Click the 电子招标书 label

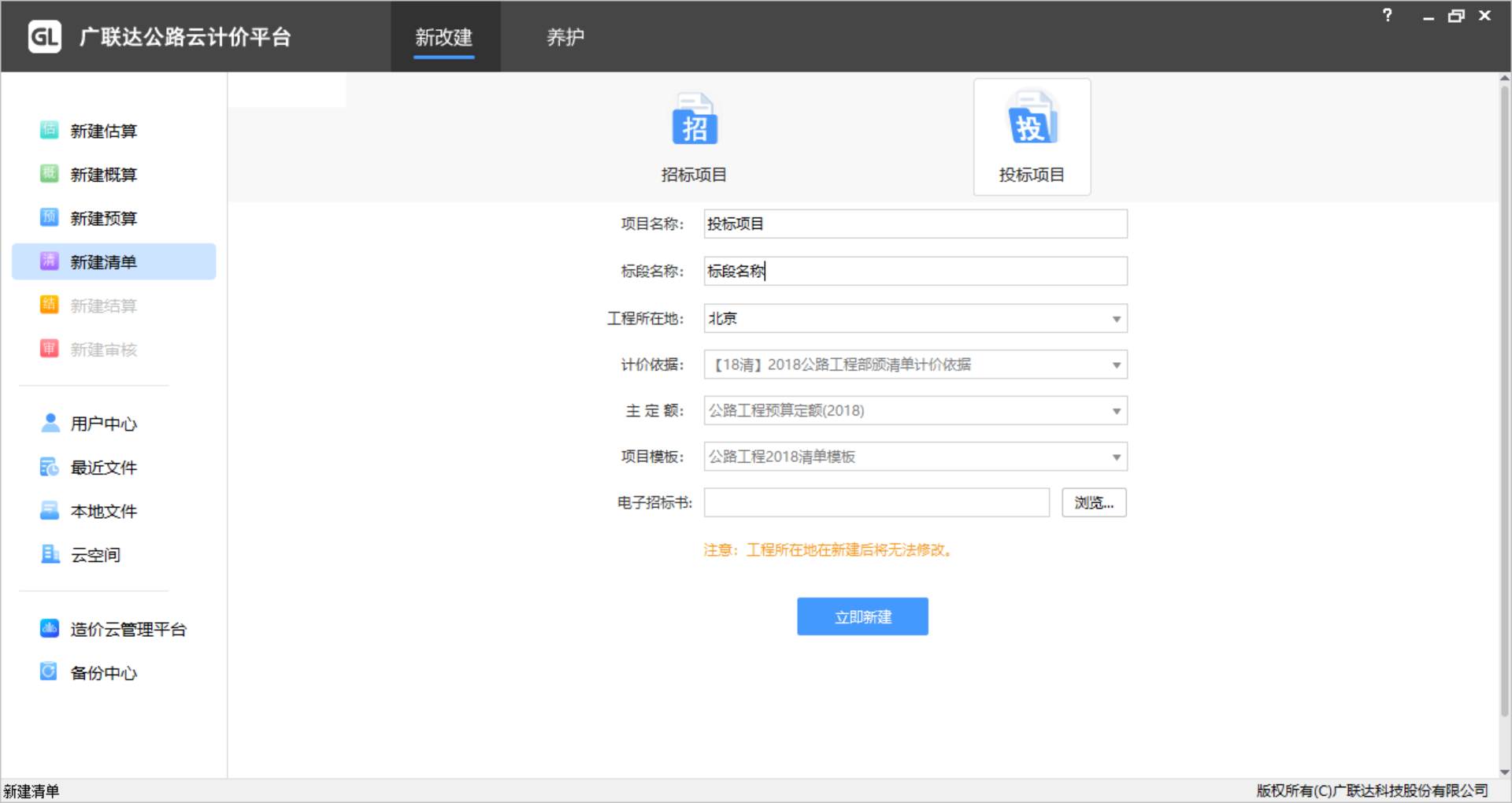point(654,502)
